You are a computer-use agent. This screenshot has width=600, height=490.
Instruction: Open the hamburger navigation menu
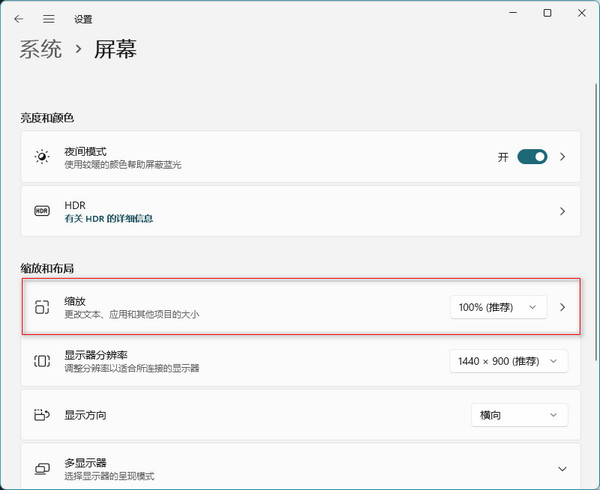point(49,18)
